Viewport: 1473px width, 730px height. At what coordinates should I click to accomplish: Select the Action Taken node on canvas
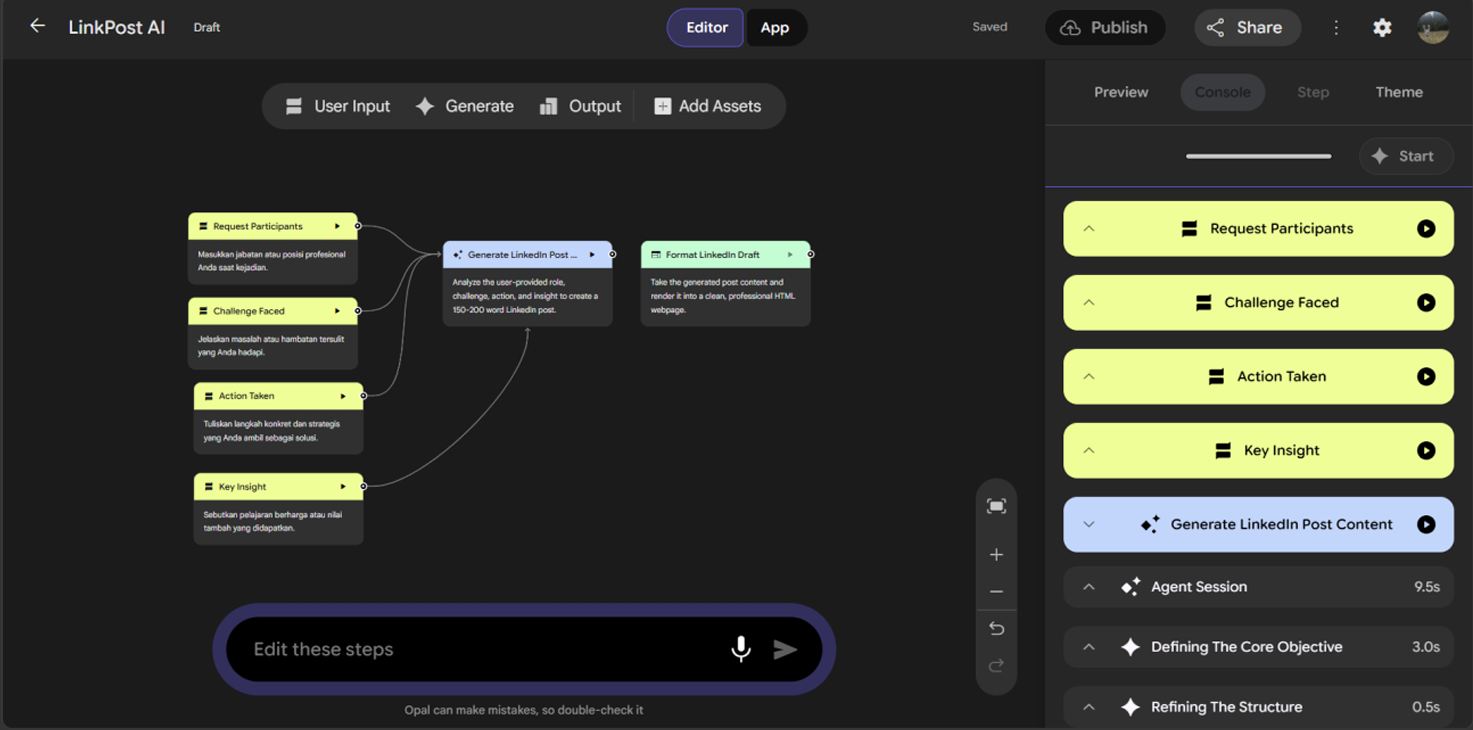click(x=278, y=418)
